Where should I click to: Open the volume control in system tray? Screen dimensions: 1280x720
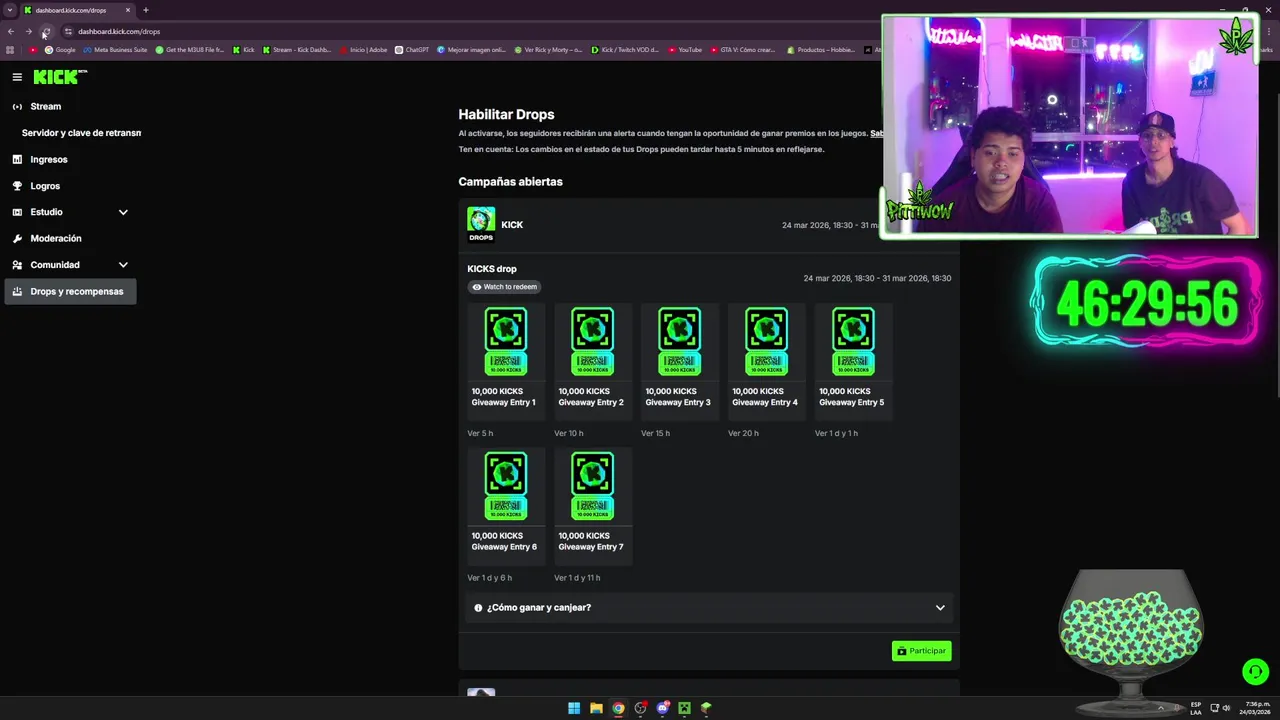1228,708
